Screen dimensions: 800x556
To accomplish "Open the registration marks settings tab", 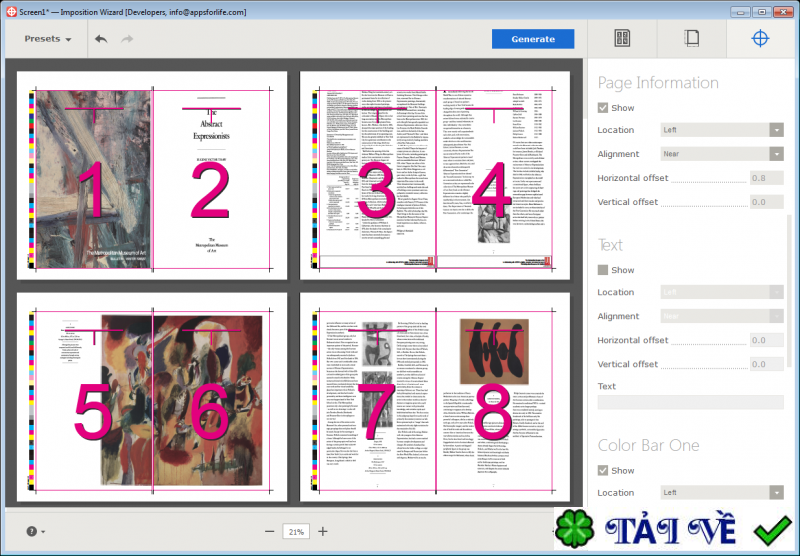I will click(x=760, y=38).
